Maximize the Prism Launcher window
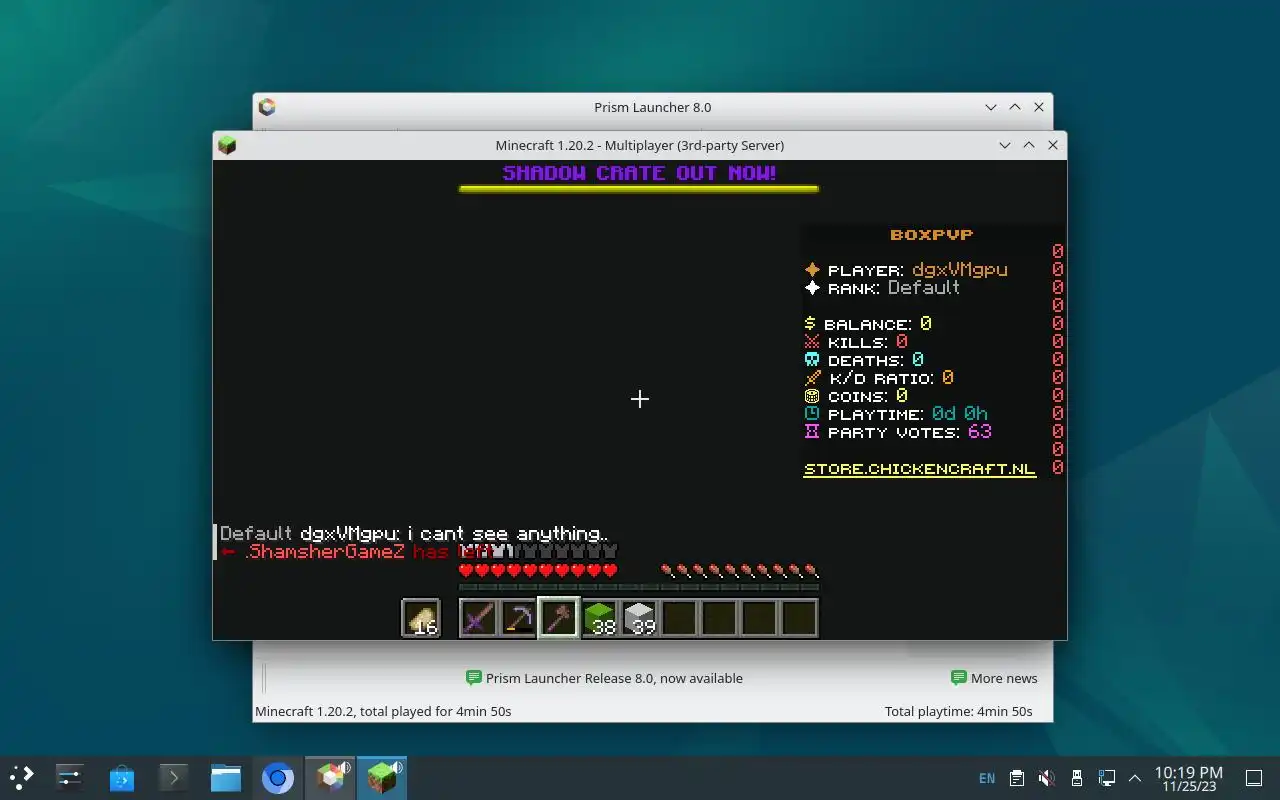This screenshot has height=800, width=1280. click(x=1015, y=107)
